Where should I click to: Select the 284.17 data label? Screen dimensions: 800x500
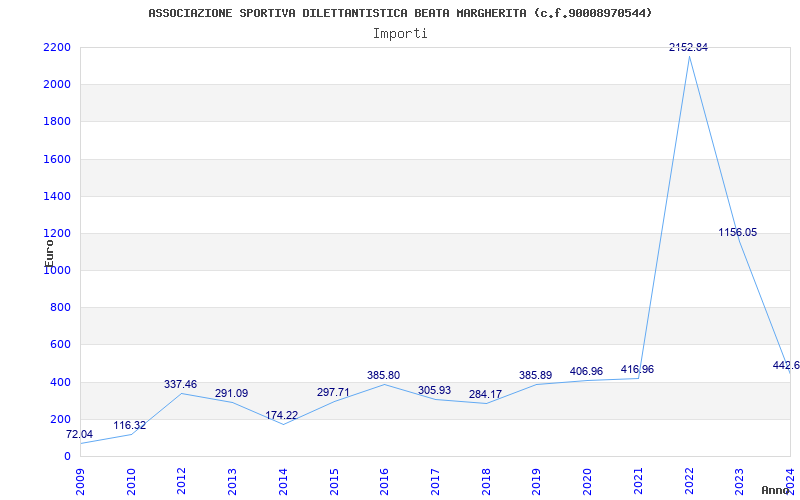click(485, 394)
